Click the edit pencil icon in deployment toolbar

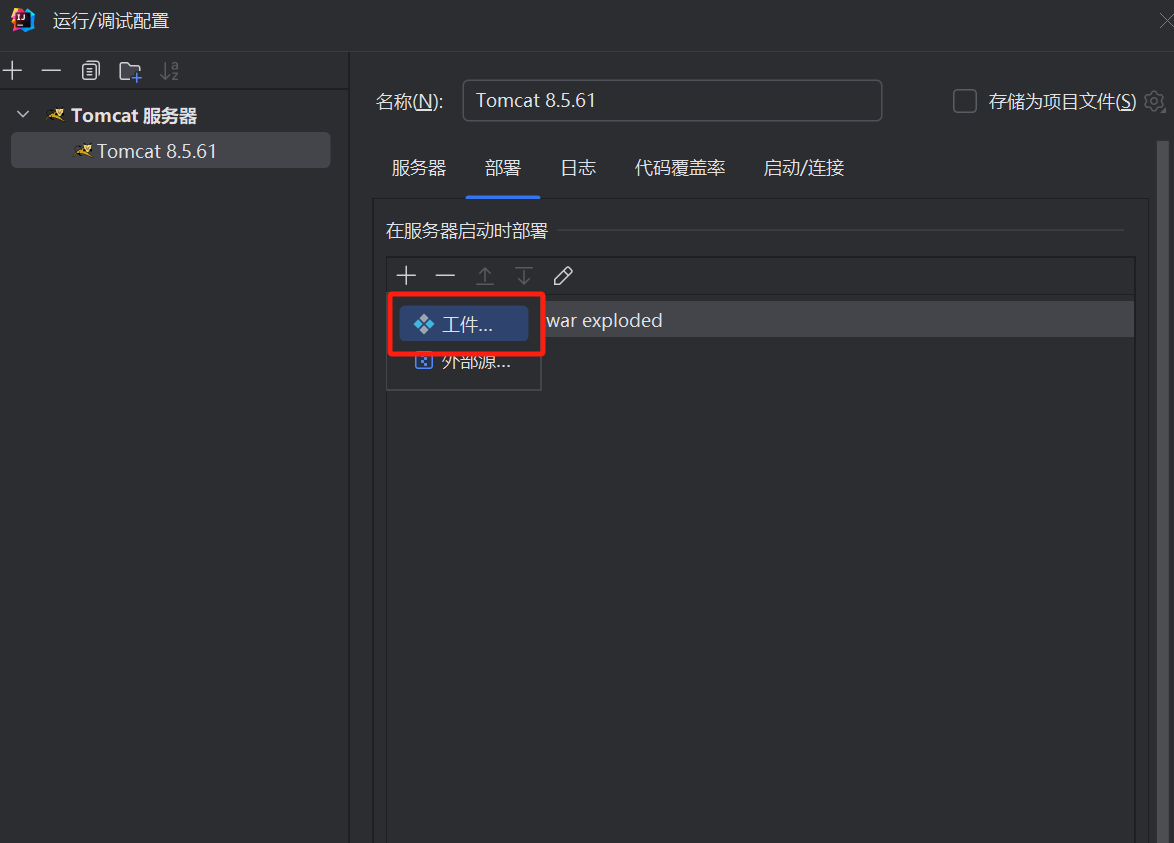click(x=563, y=276)
